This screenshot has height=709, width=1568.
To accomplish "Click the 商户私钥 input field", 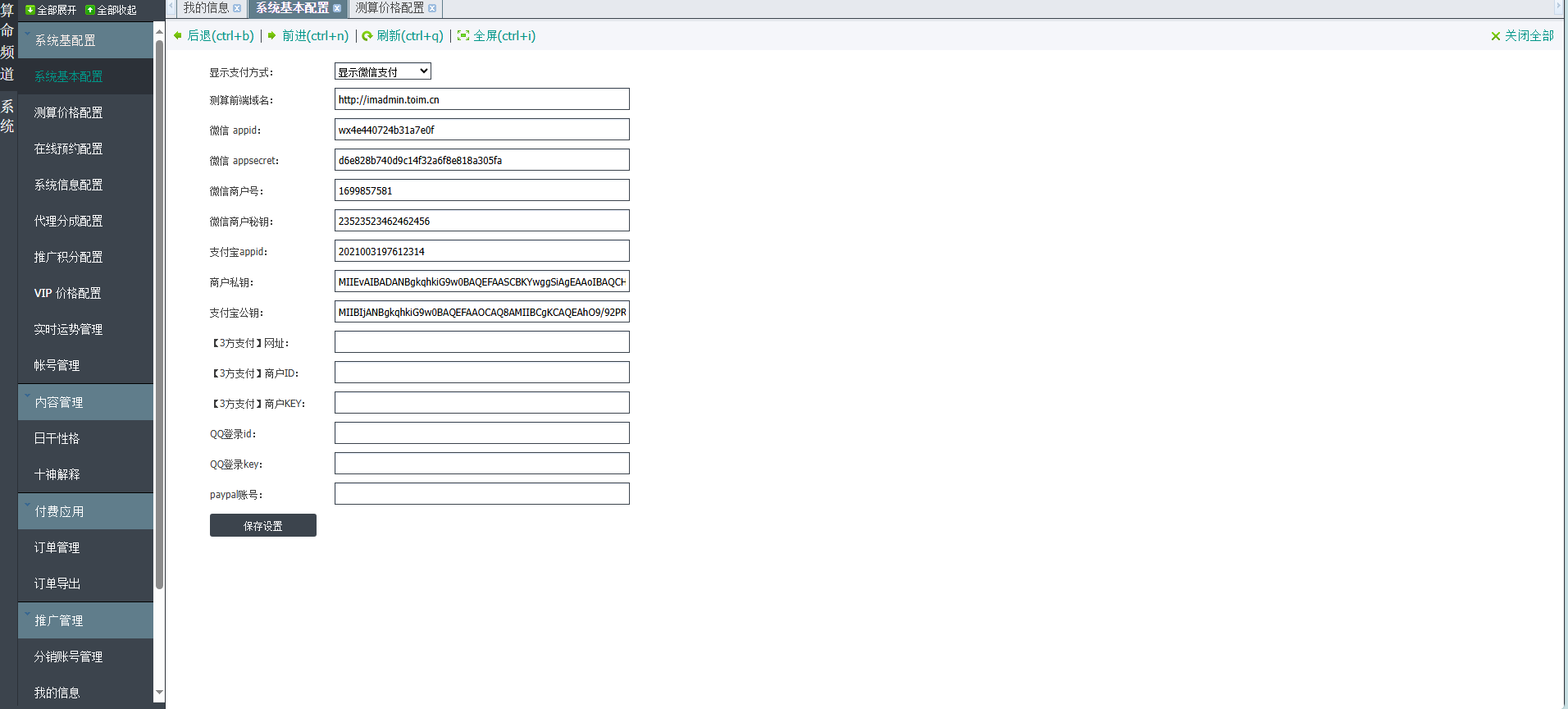I will 482,281.
